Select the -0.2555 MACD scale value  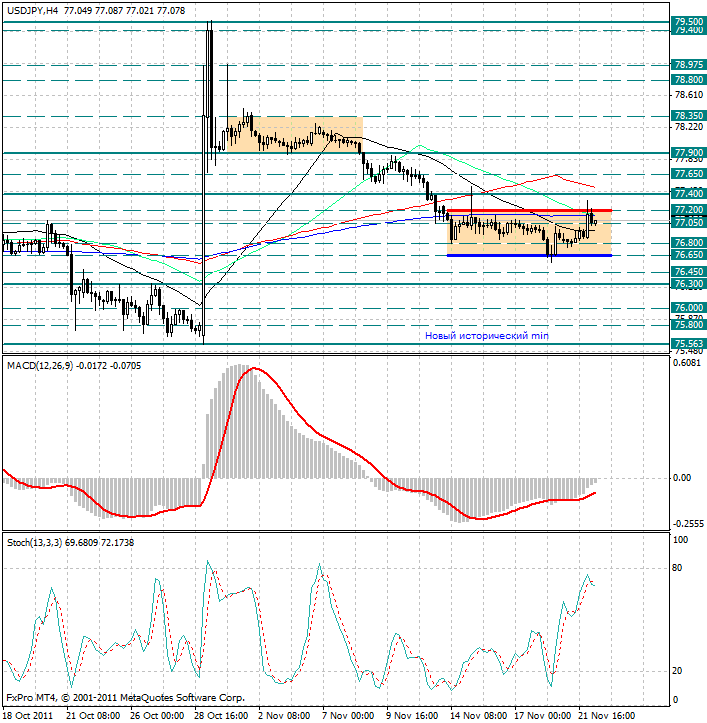point(688,524)
